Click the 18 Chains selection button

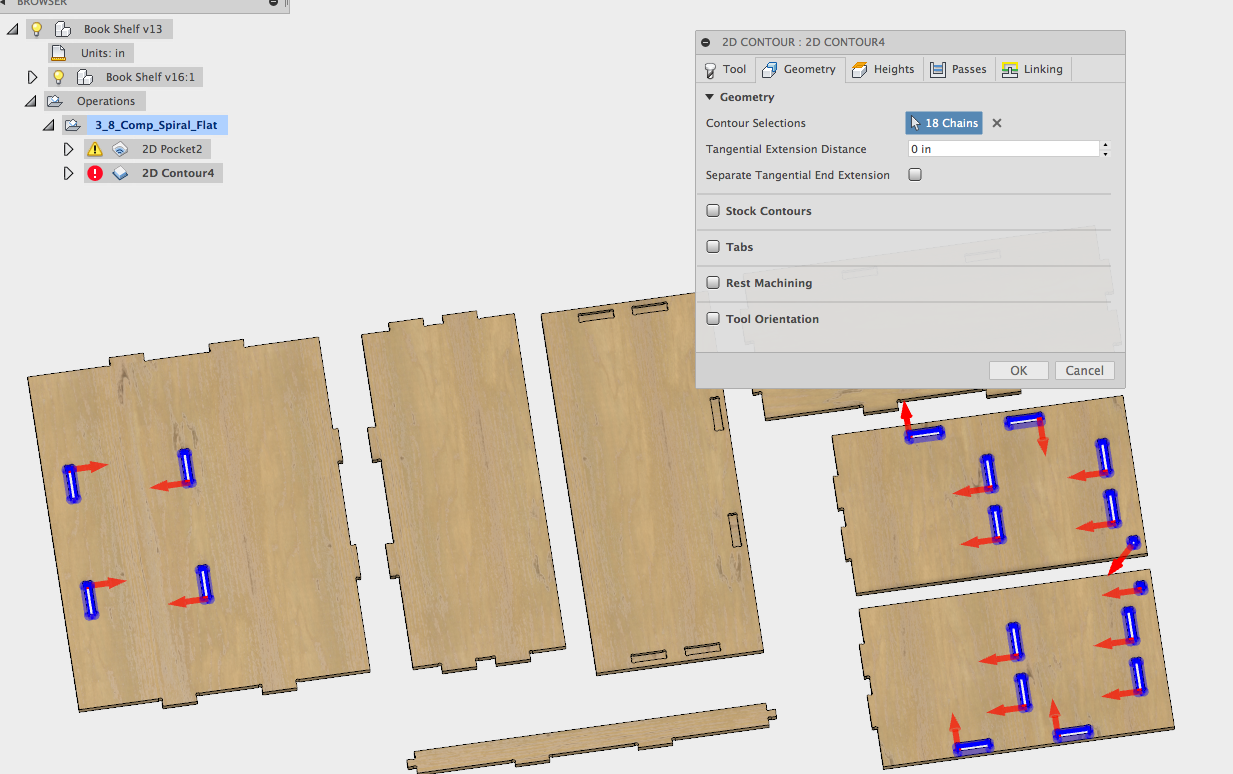click(944, 123)
